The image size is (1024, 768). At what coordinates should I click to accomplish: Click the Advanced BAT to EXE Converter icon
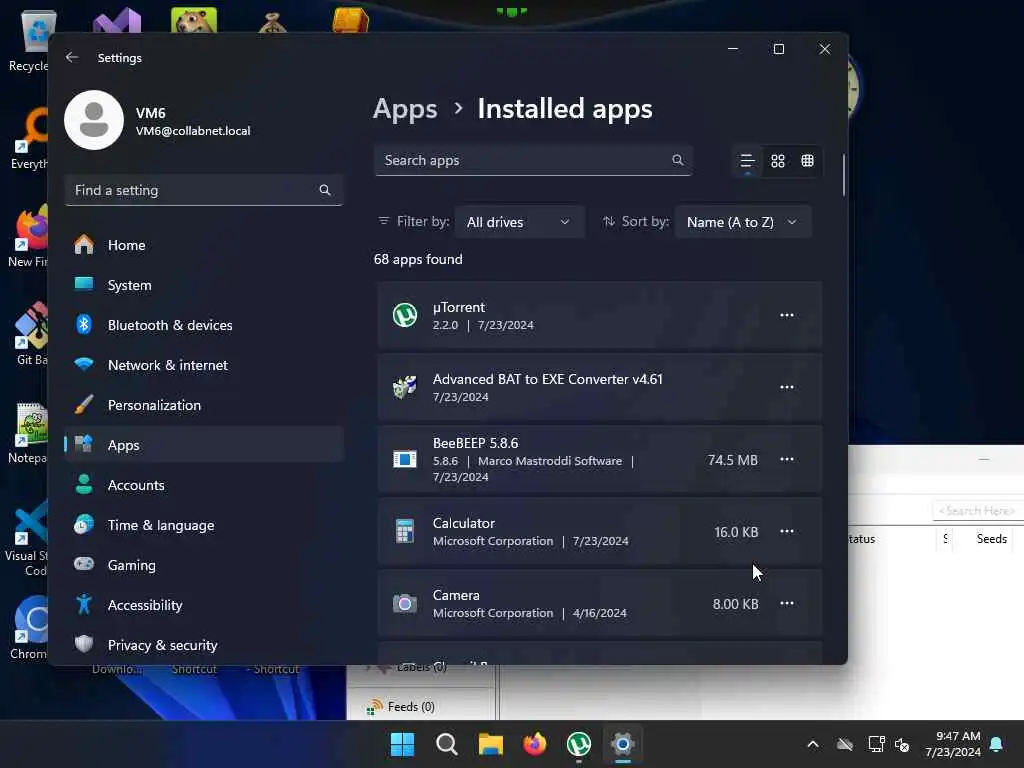tap(405, 387)
